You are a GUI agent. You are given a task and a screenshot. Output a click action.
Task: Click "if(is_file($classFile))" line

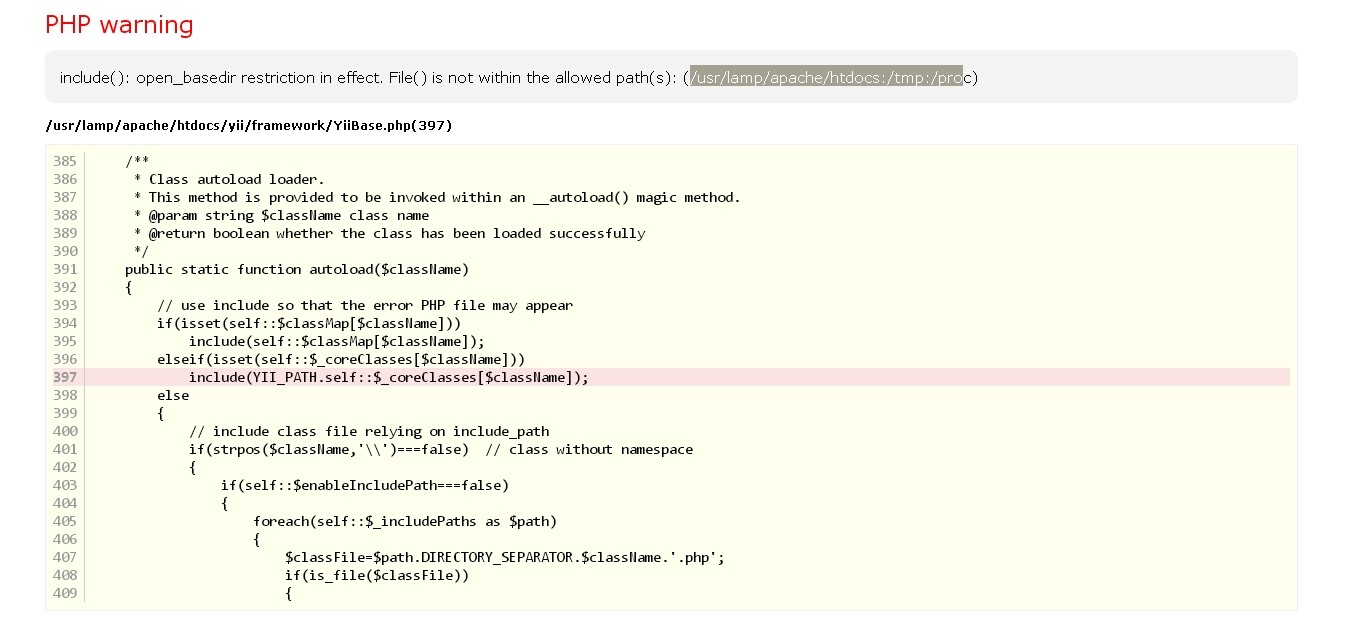pyautogui.click(x=377, y=575)
